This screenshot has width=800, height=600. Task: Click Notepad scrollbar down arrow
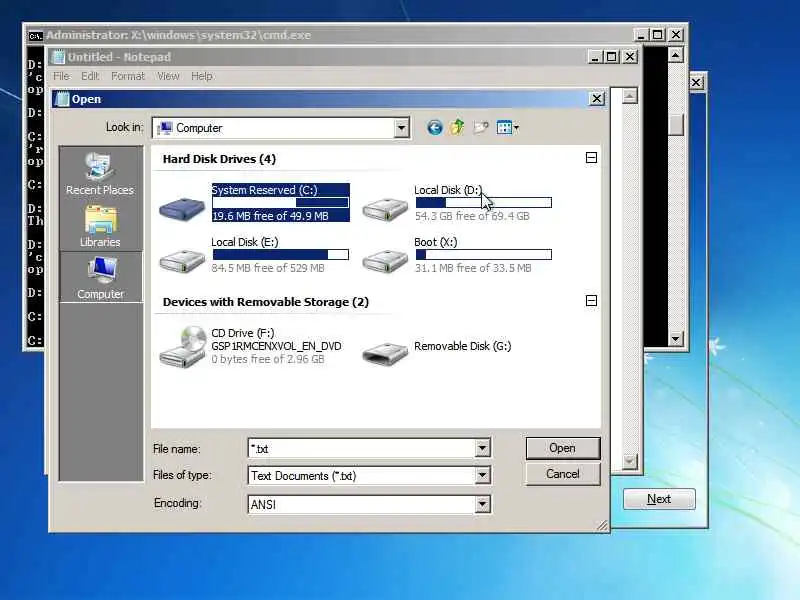click(630, 461)
